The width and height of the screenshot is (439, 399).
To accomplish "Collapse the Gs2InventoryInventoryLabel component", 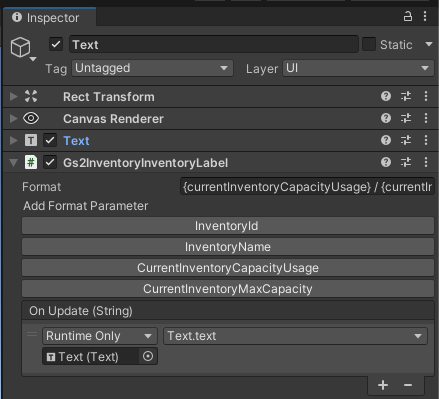I will (x=13, y=163).
